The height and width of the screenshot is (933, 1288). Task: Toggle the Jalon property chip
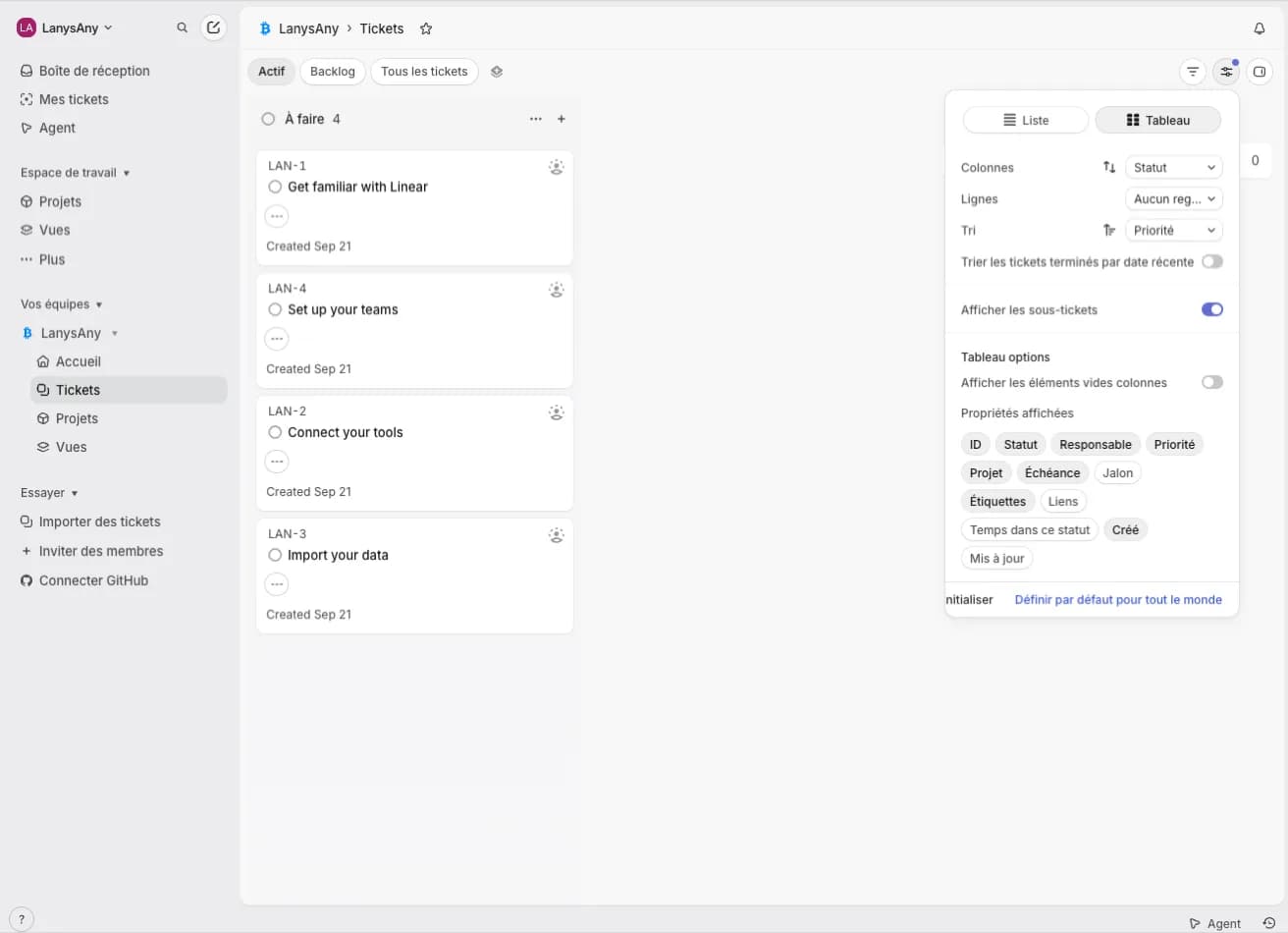click(x=1117, y=472)
